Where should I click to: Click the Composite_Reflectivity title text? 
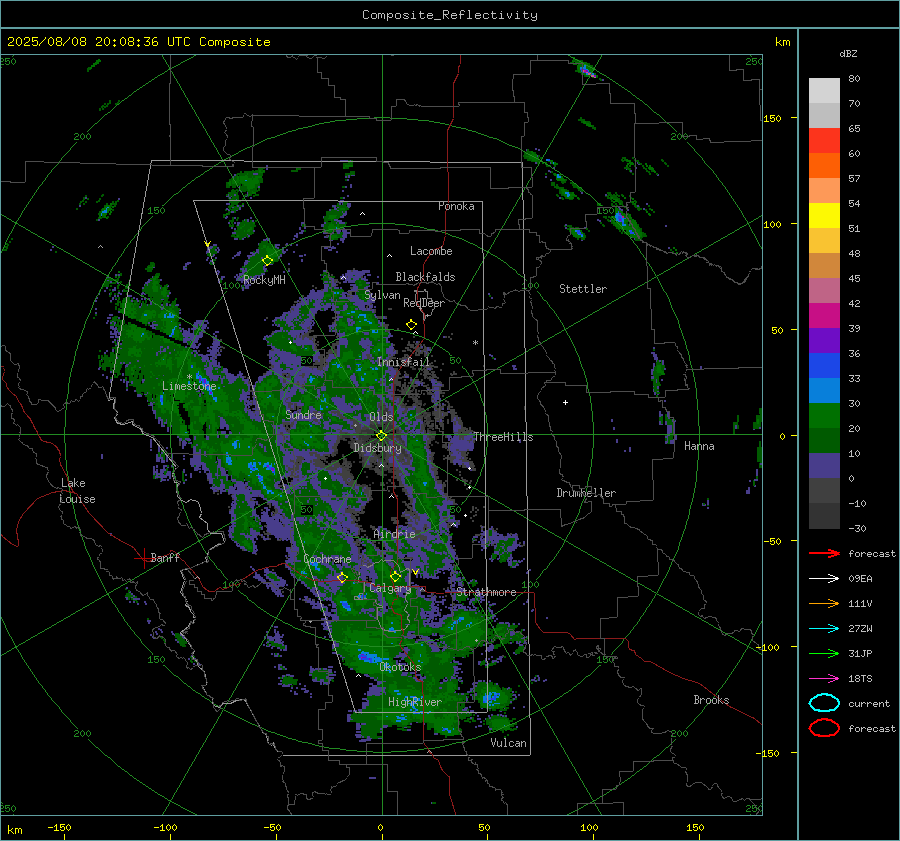pyautogui.click(x=450, y=15)
